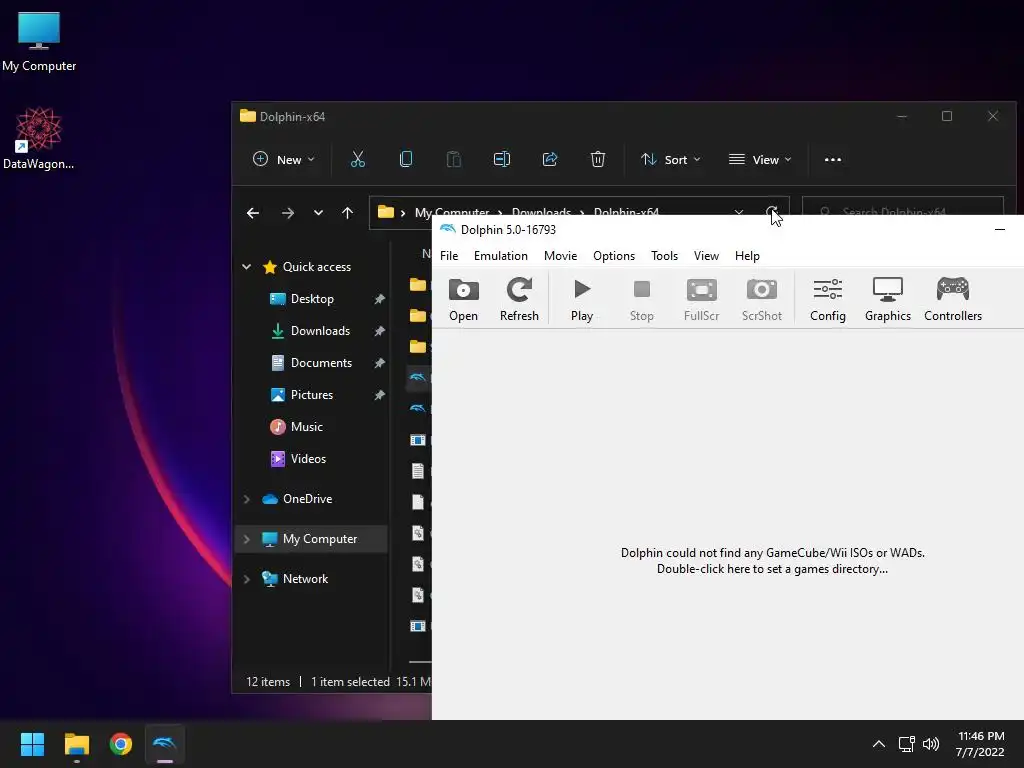
Task: Open the View menu in Dolphin
Action: click(706, 256)
